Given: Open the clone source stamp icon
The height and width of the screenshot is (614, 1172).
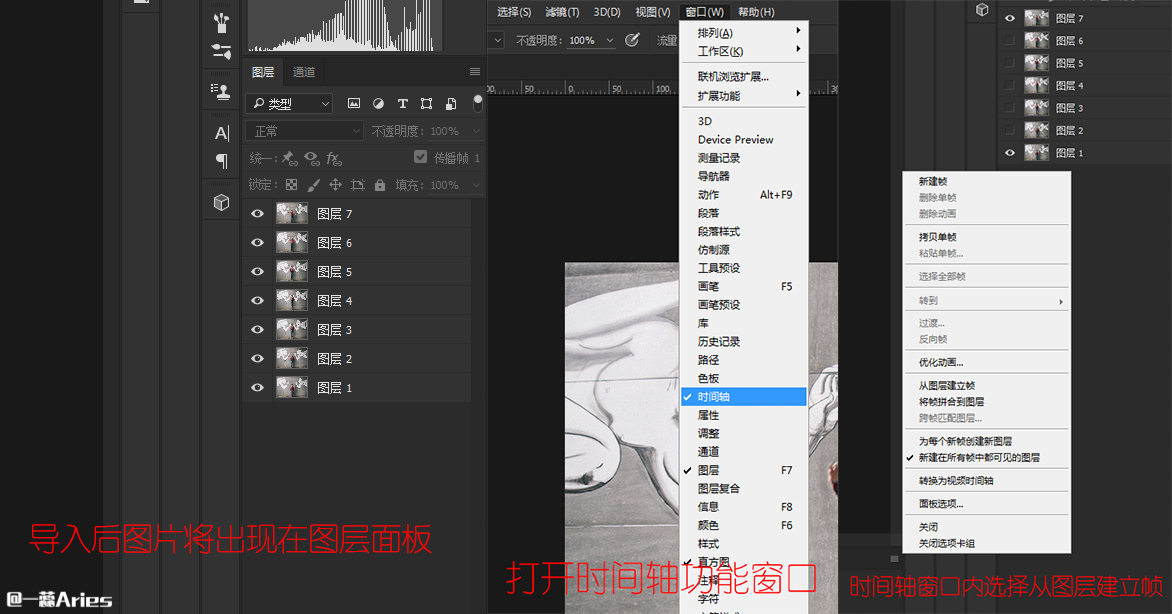Looking at the screenshot, I should tap(221, 90).
